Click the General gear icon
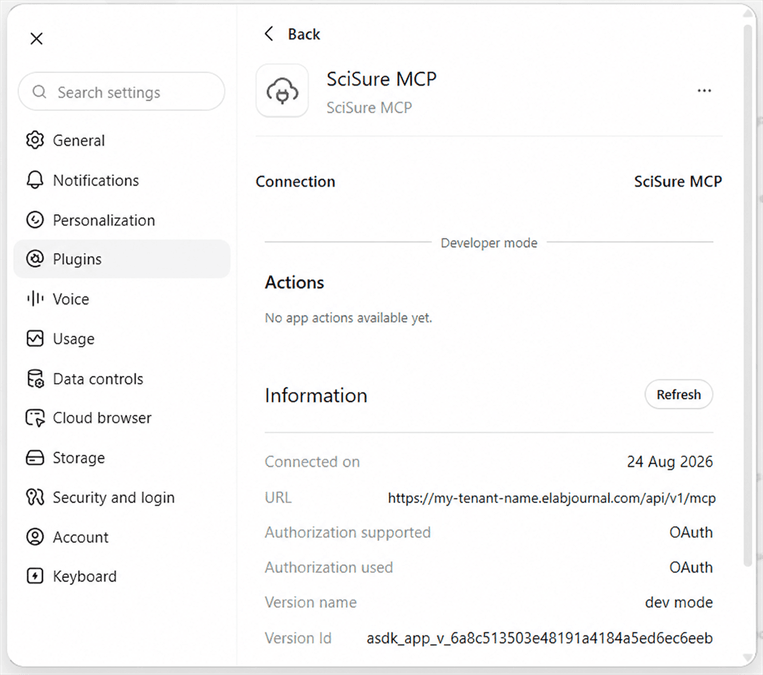 (35, 140)
